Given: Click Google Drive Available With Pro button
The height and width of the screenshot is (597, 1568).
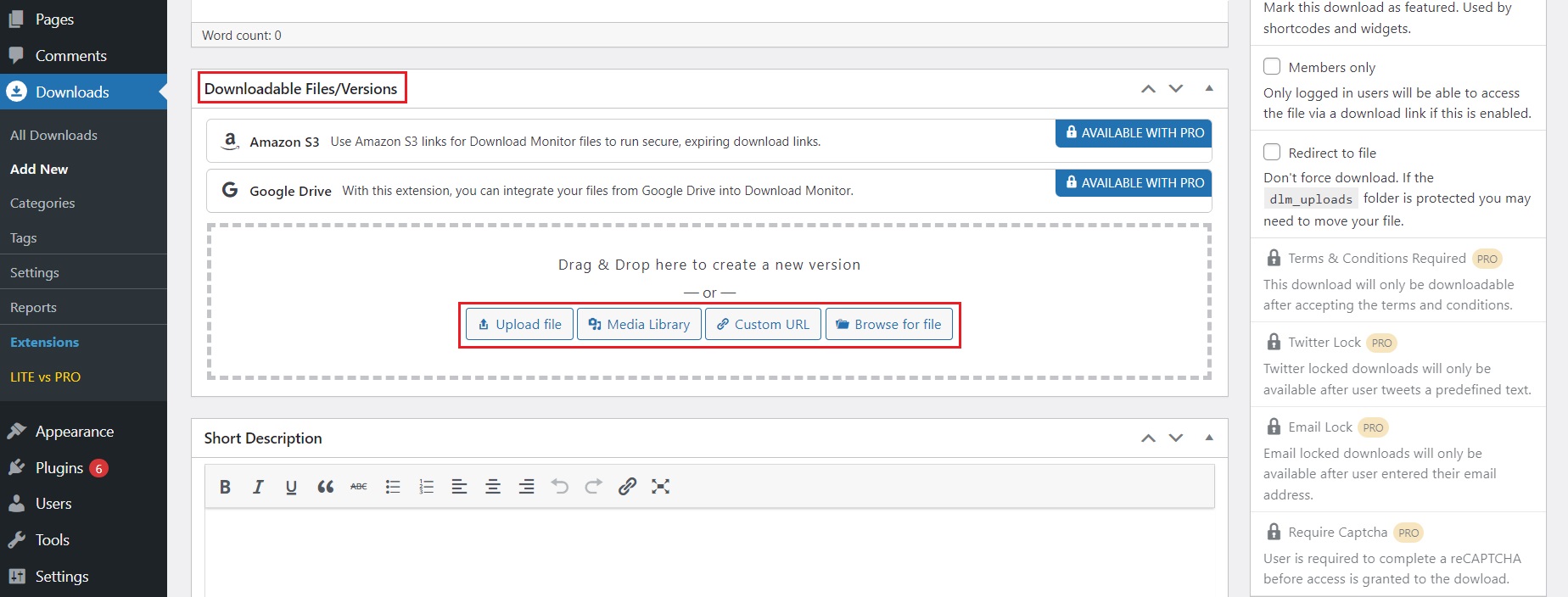Looking at the screenshot, I should click(1134, 182).
